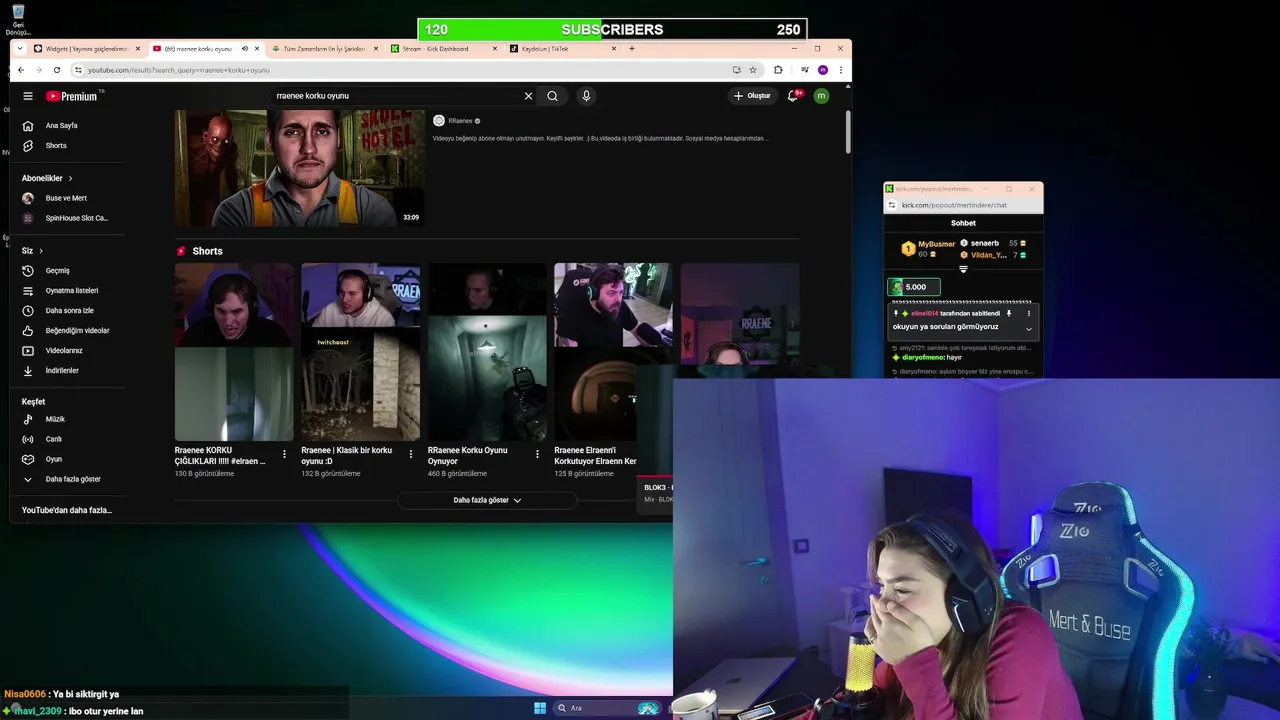Switch to Stream - Kick Dashboard tab
This screenshot has height=720, width=1280.
pyautogui.click(x=445, y=48)
